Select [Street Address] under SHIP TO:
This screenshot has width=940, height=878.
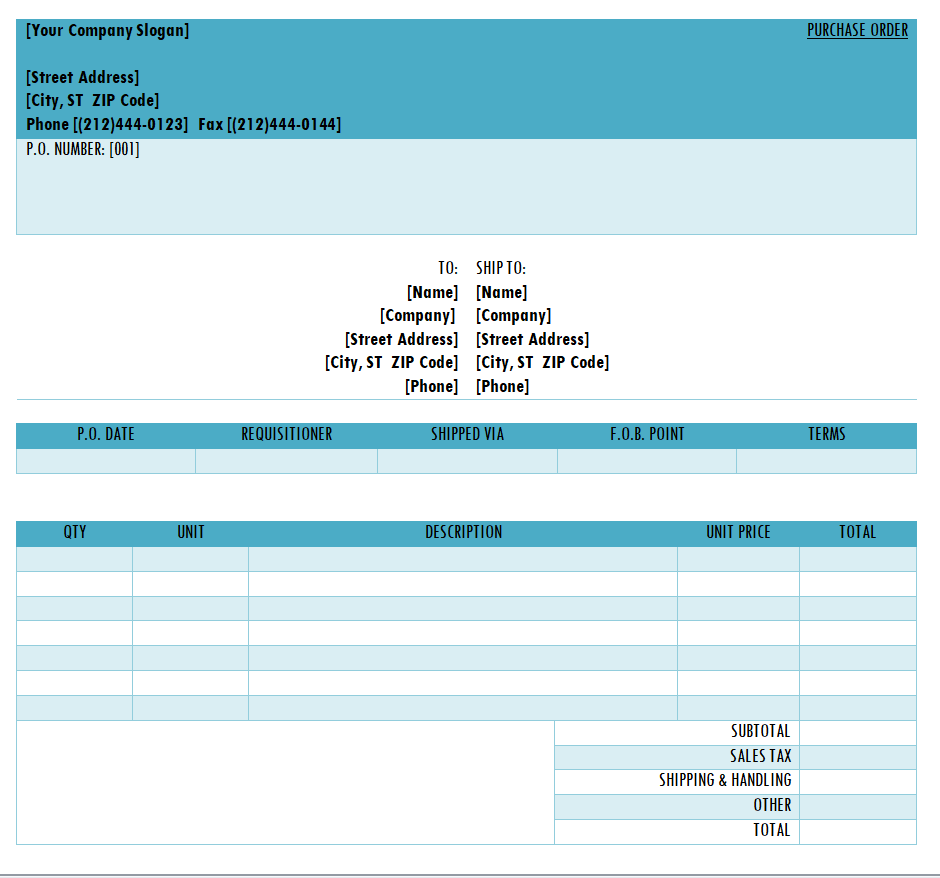[x=533, y=339]
